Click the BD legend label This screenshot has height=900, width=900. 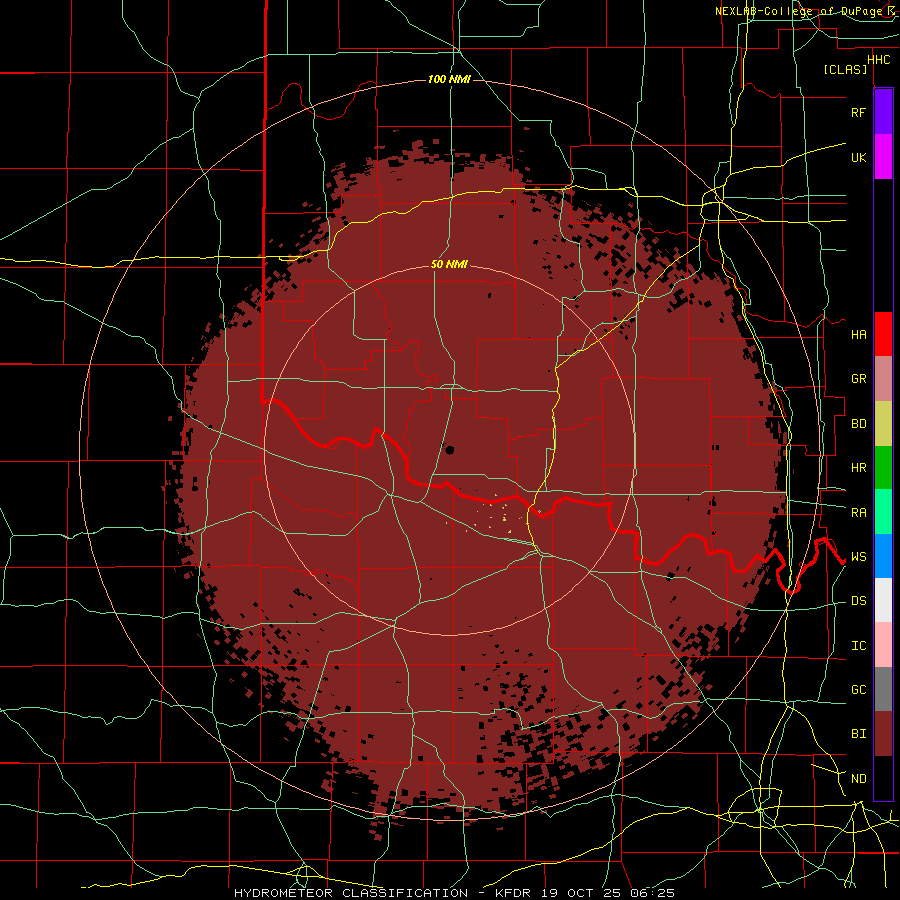(x=858, y=424)
